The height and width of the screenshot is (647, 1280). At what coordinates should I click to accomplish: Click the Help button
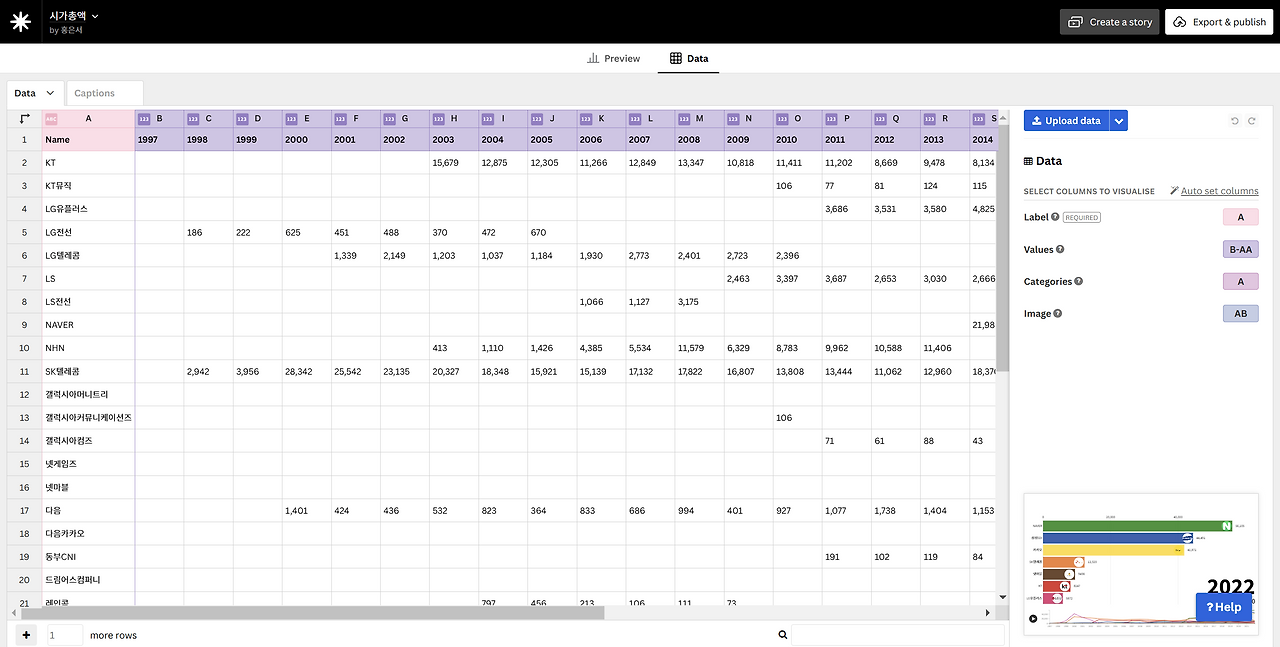(1223, 607)
